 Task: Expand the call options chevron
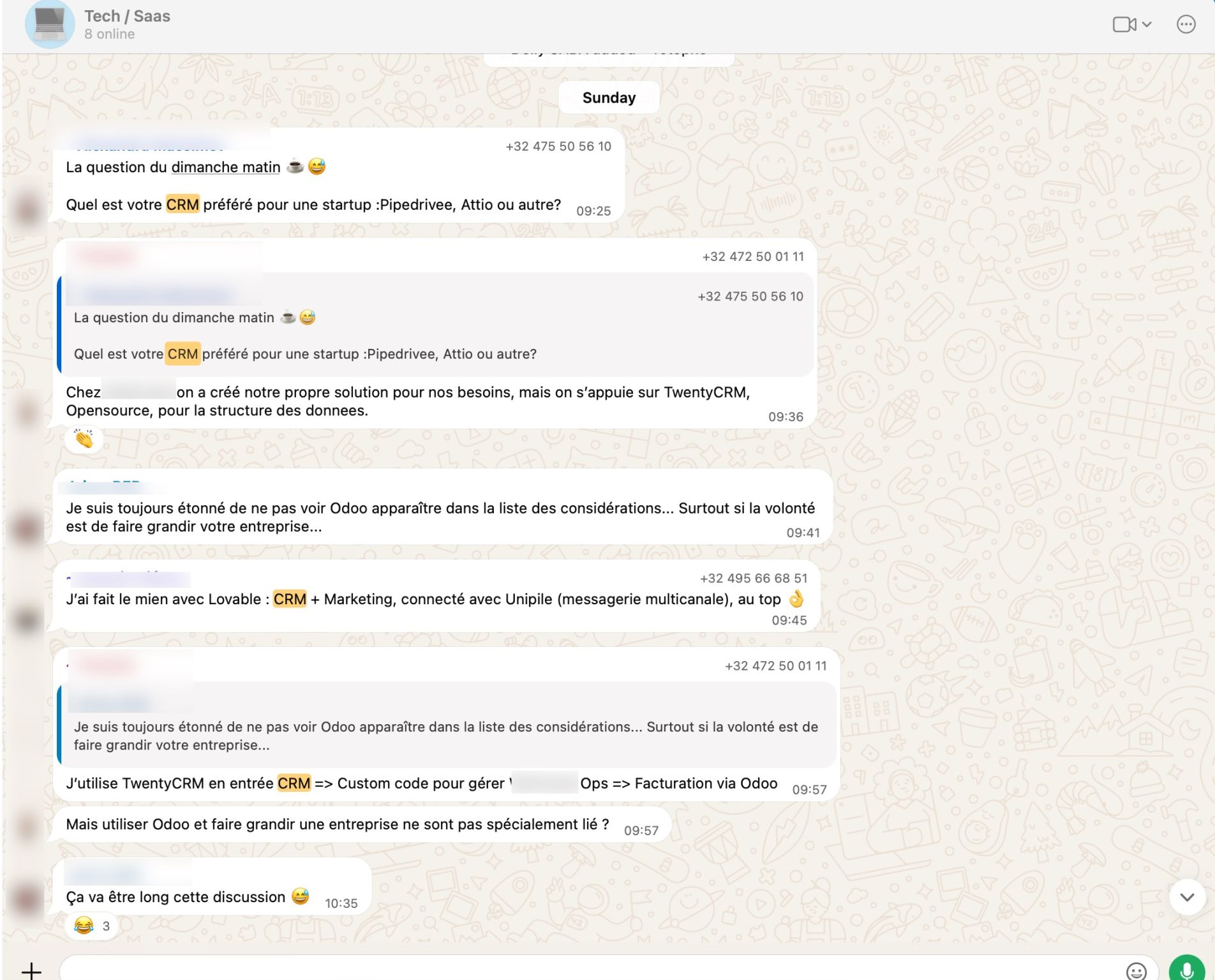pos(1147,24)
